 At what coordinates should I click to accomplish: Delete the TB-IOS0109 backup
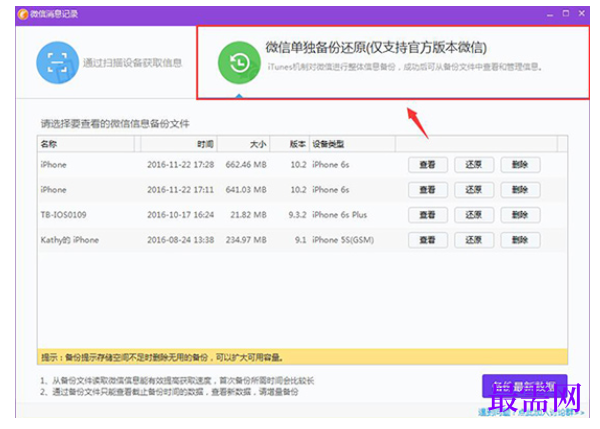520,215
